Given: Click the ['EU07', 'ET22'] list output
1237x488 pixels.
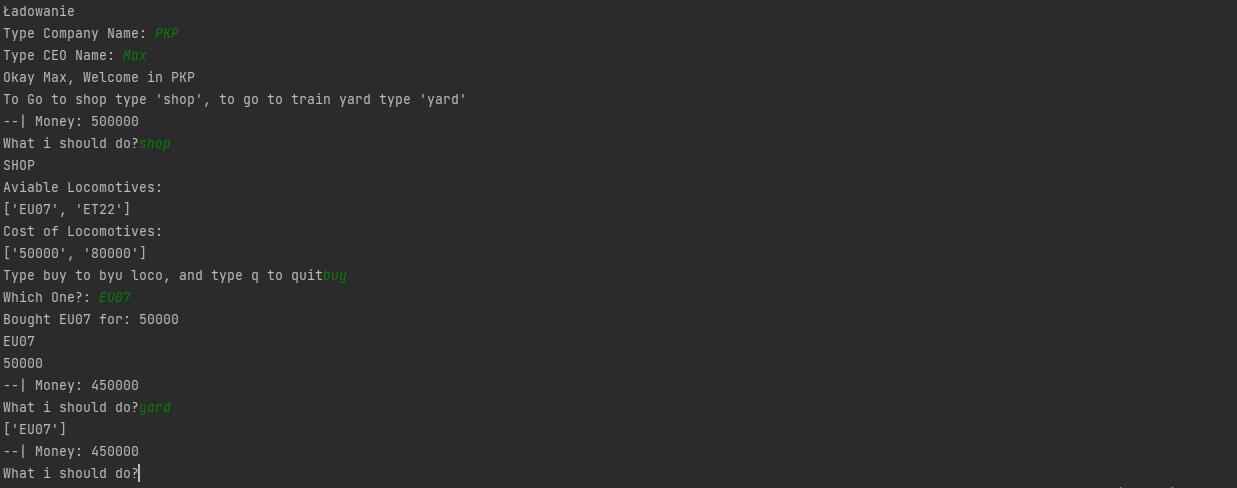Looking at the screenshot, I should pos(67,209).
